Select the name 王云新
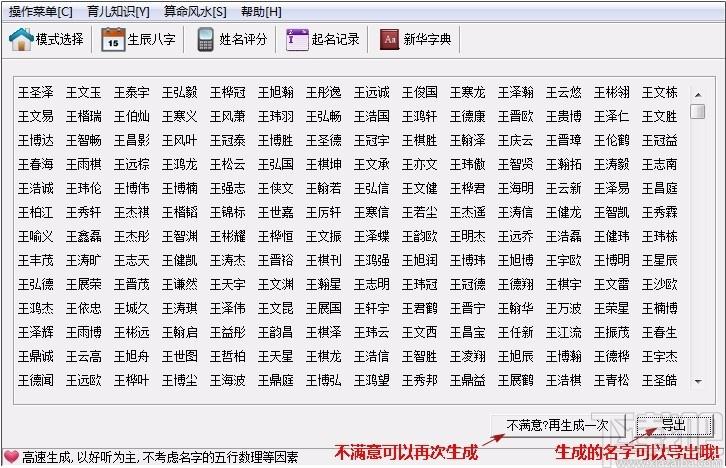Image resolution: width=726 pixels, height=468 pixels. pos(563,188)
